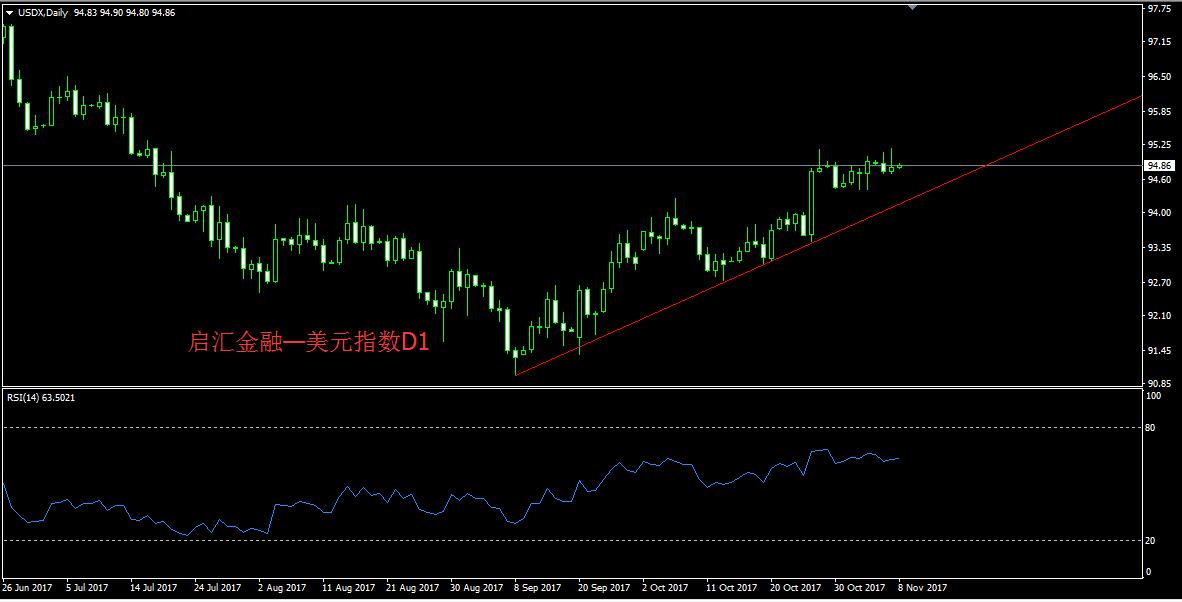Click the 95.25 price scale label

pos(1159,145)
